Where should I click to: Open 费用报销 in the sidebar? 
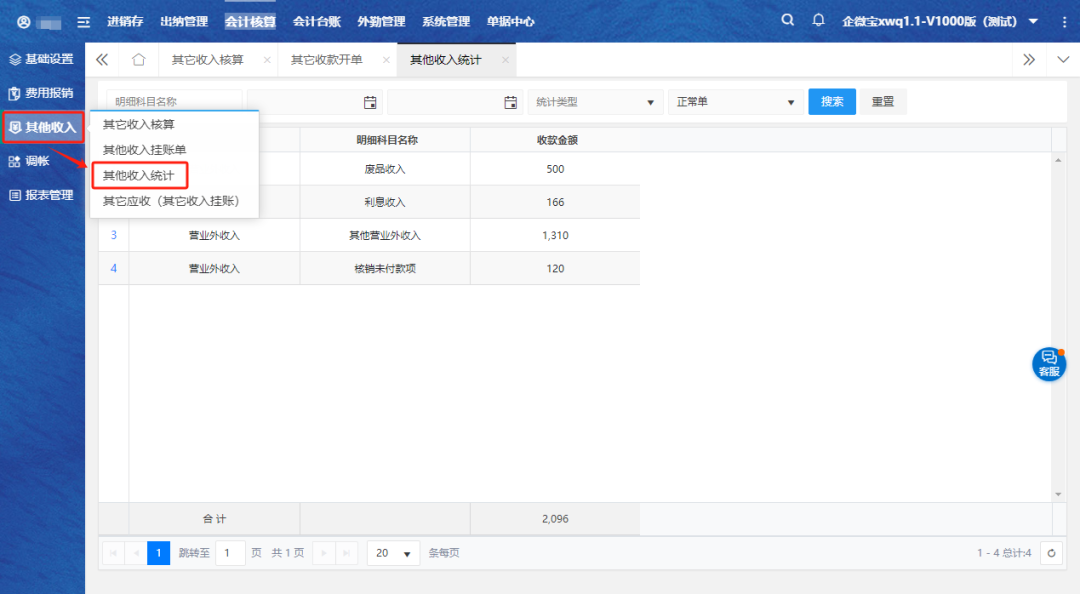pyautogui.click(x=42, y=93)
